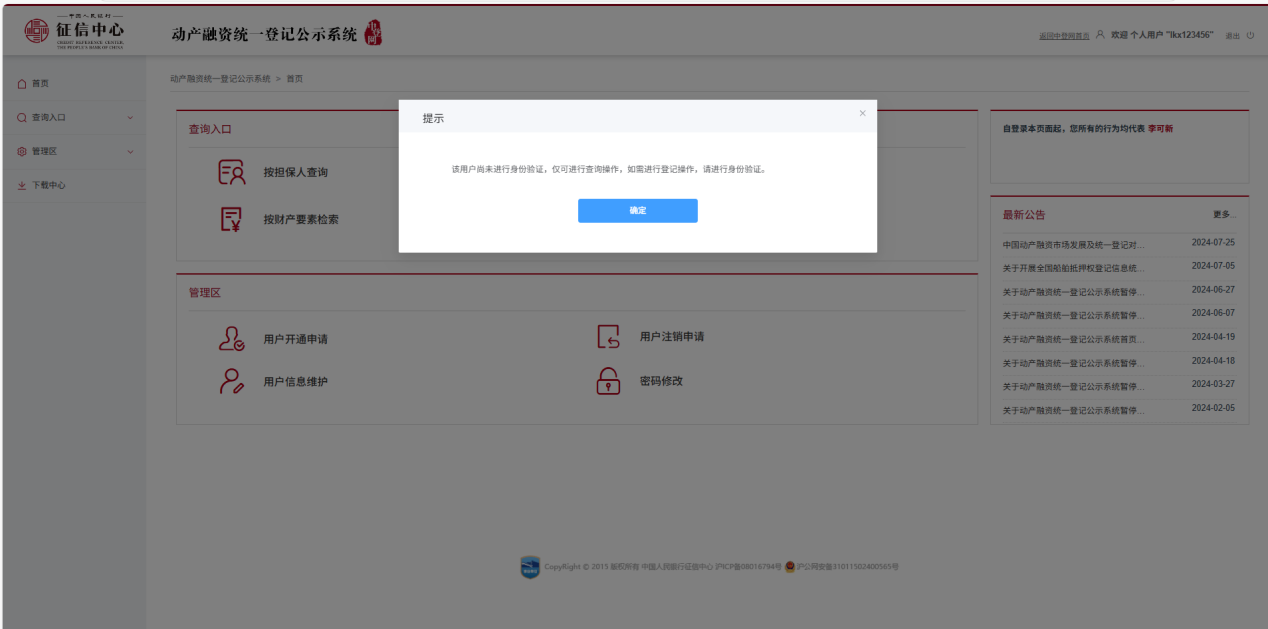Screen dimensions: 1268x629
Task: Click the police badge icon in footer
Action: pos(790,567)
